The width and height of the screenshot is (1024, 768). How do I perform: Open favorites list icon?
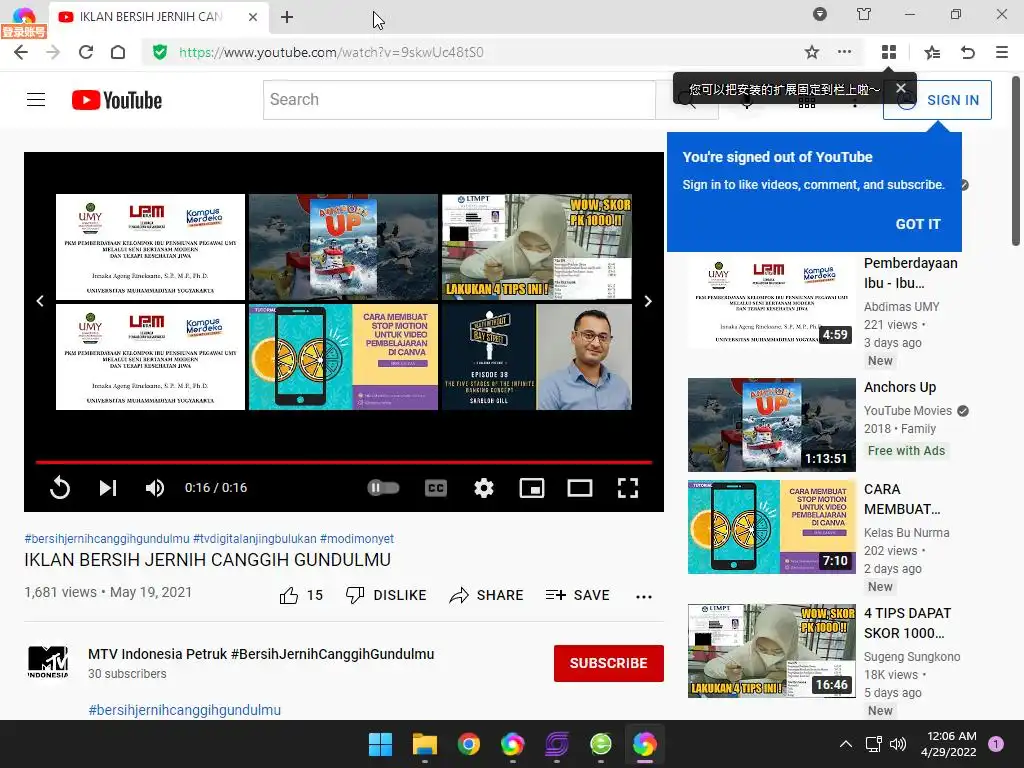[932, 52]
